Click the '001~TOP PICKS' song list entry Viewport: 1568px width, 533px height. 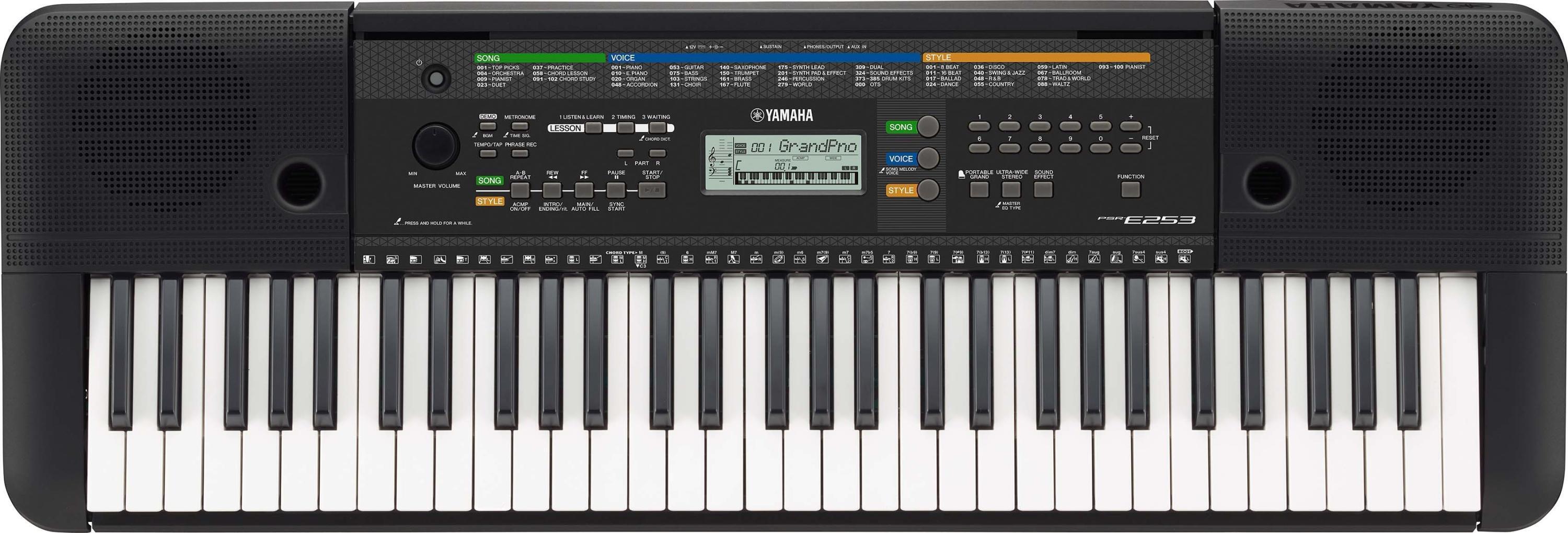[498, 67]
